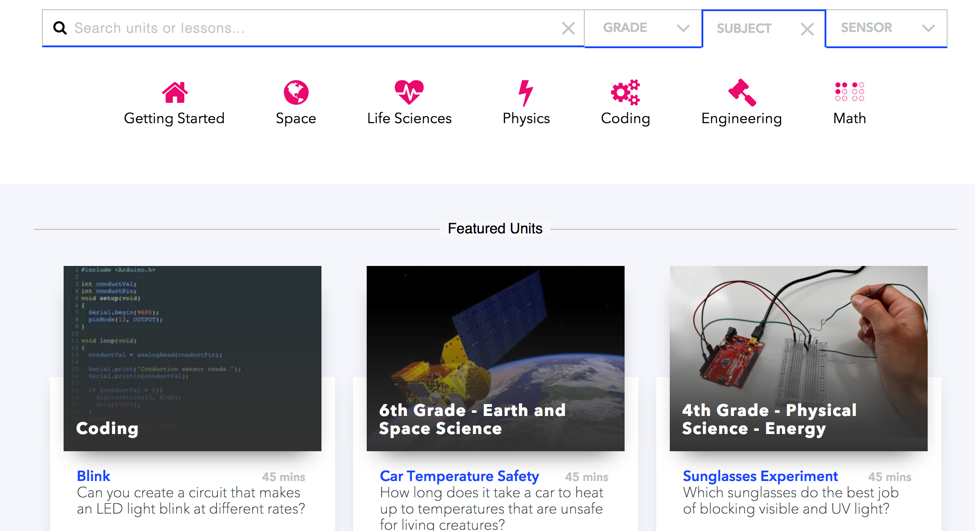Screen dimensions: 975x531
Task: Open the Math dots icon
Action: click(x=849, y=91)
